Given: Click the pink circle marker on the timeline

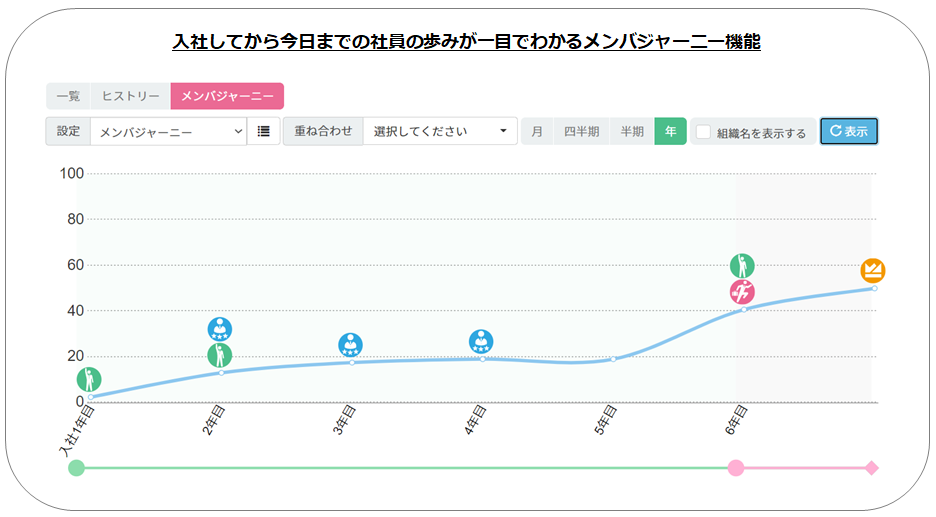Looking at the screenshot, I should click(x=736, y=468).
